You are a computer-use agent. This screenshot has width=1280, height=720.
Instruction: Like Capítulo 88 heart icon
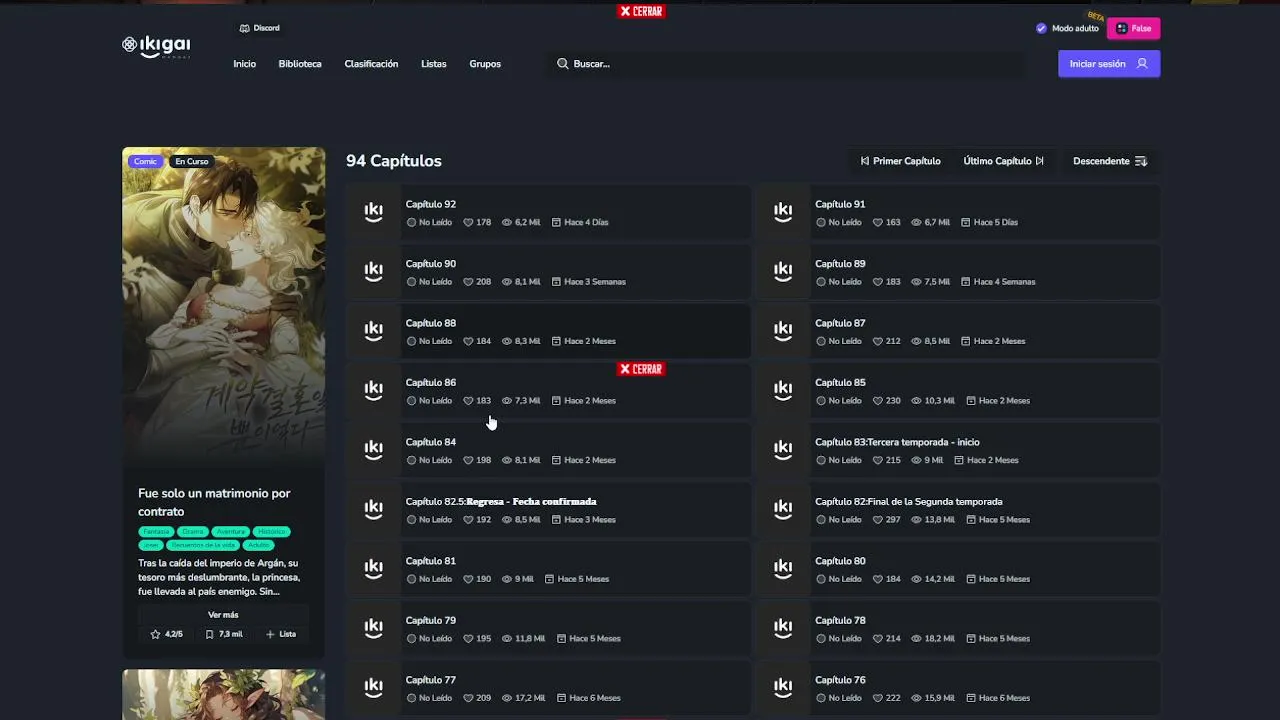pos(468,341)
